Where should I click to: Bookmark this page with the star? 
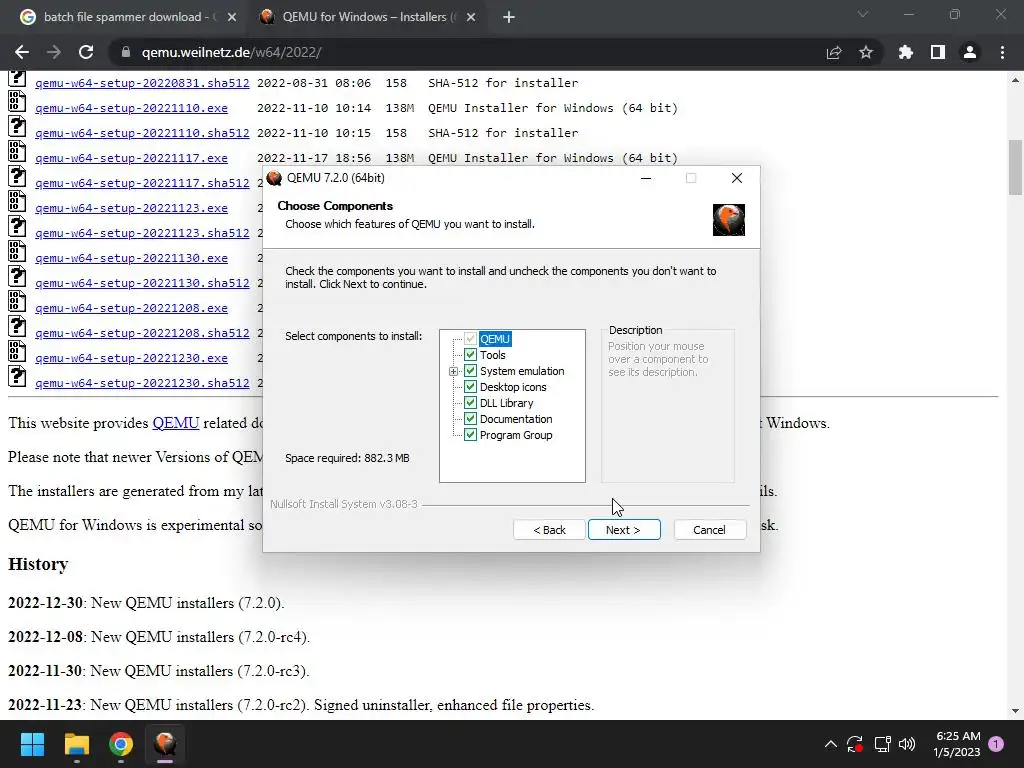[866, 52]
